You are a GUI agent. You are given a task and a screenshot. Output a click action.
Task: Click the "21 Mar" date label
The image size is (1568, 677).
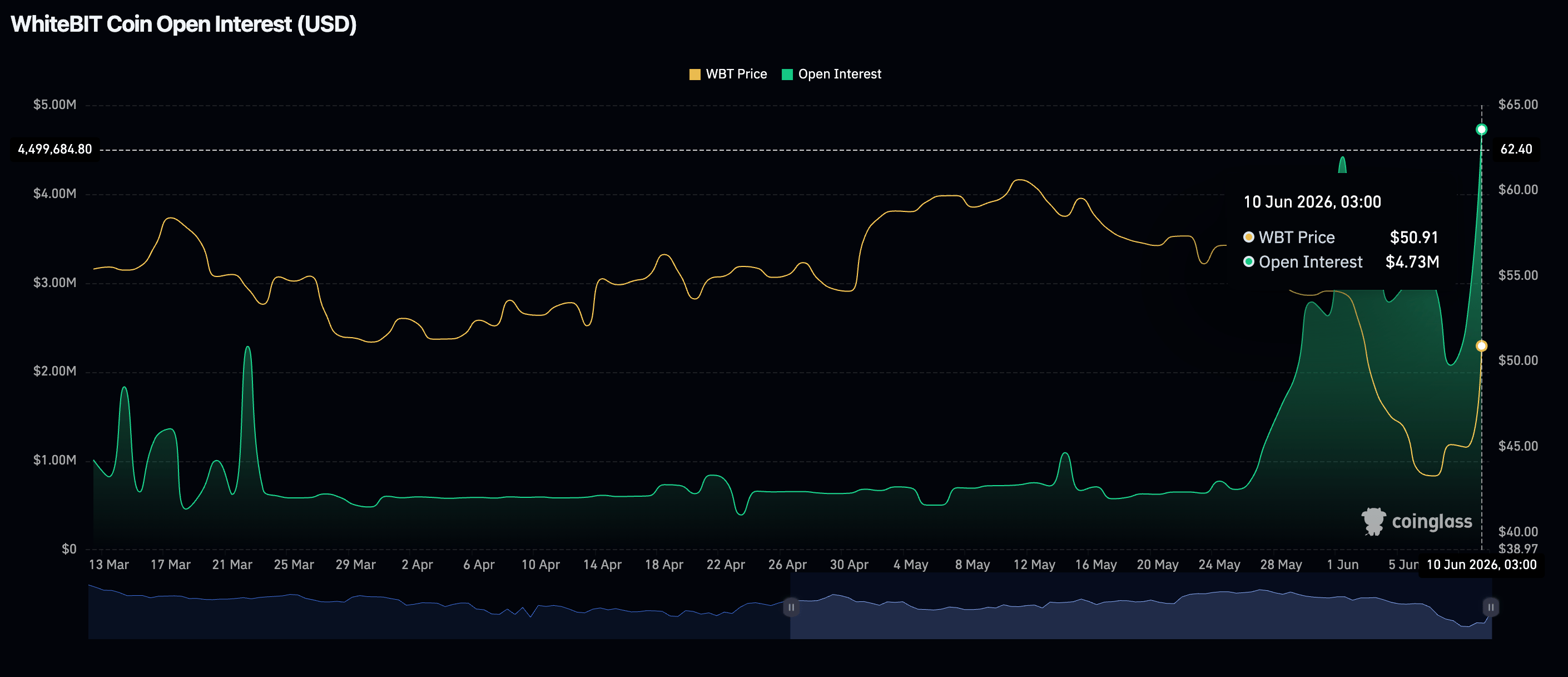[x=232, y=565]
